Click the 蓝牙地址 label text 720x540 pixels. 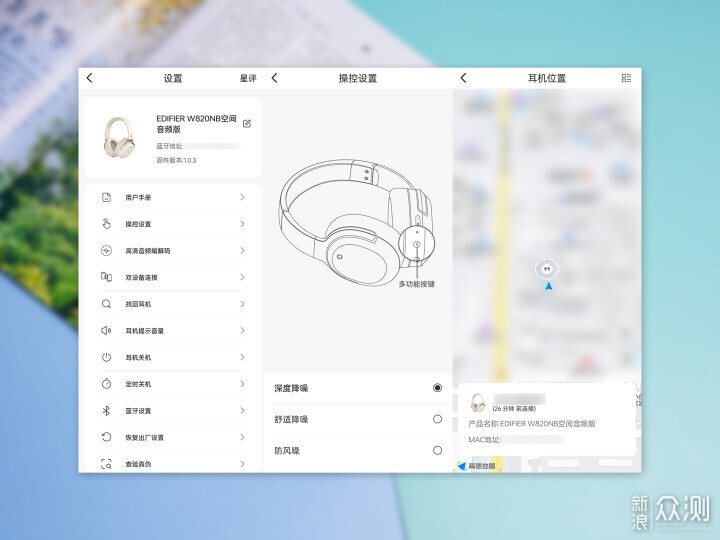[x=169, y=146]
